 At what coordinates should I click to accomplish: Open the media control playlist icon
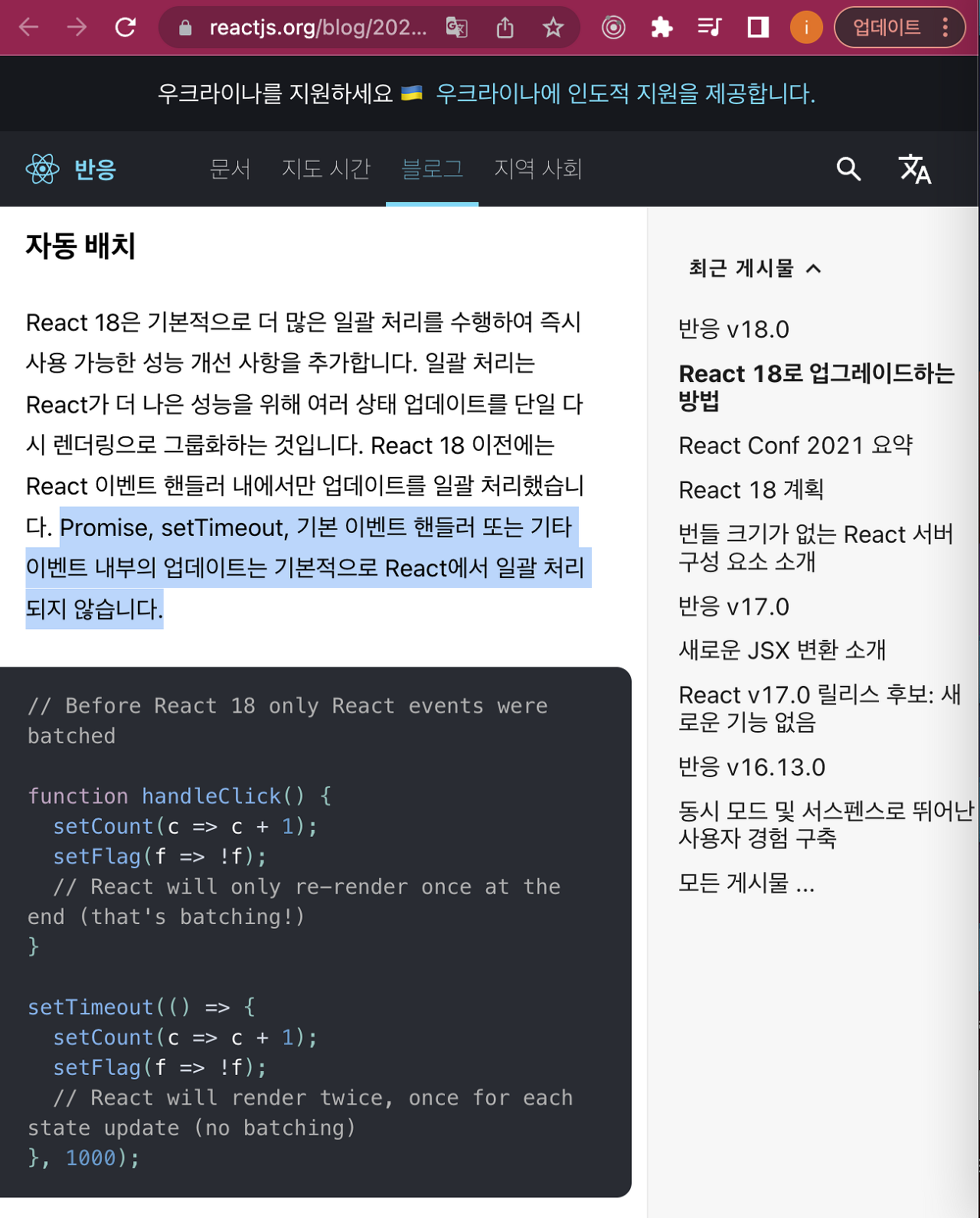[710, 28]
